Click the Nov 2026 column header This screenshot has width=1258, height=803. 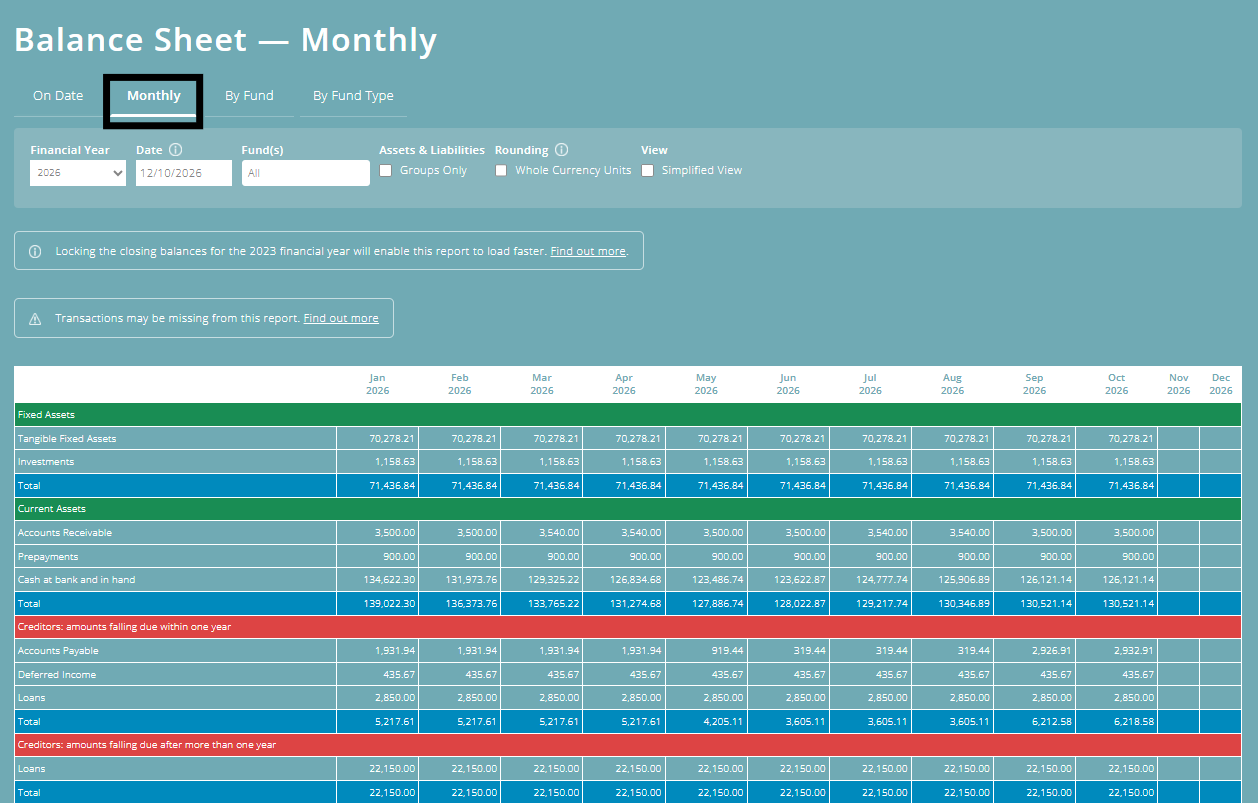coord(1179,384)
